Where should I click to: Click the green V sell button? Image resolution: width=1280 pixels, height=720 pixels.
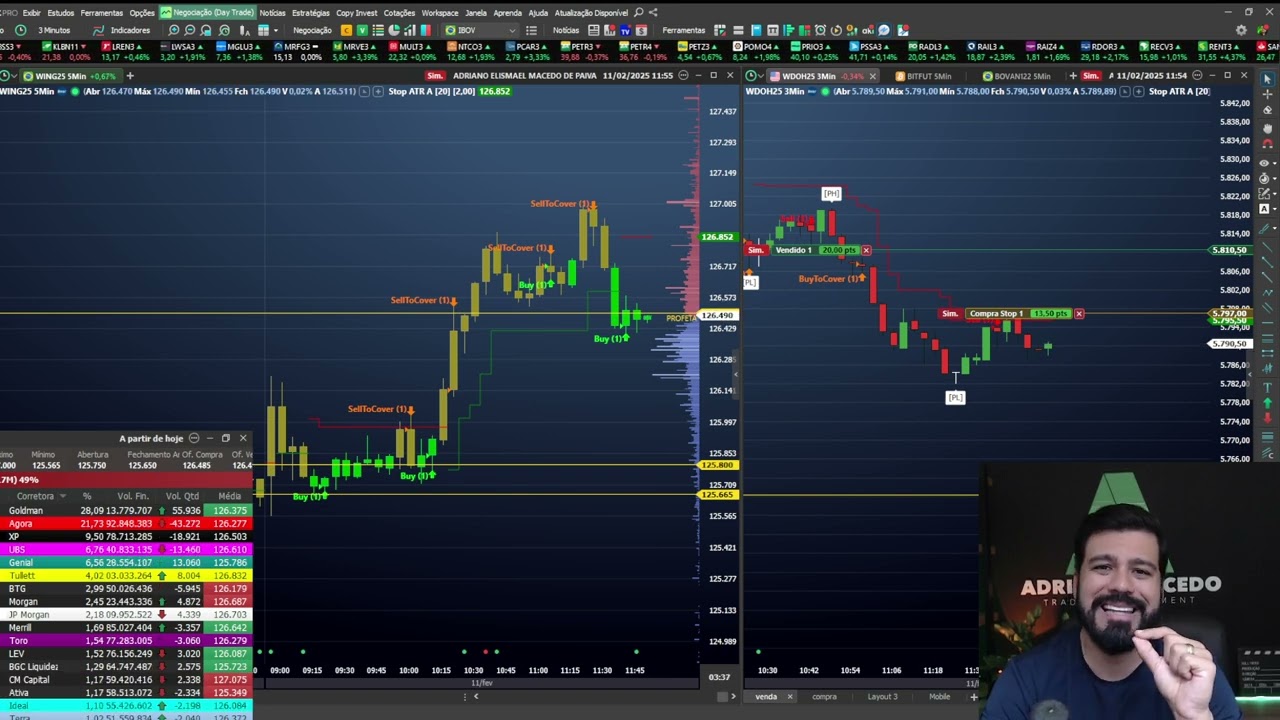(362, 30)
